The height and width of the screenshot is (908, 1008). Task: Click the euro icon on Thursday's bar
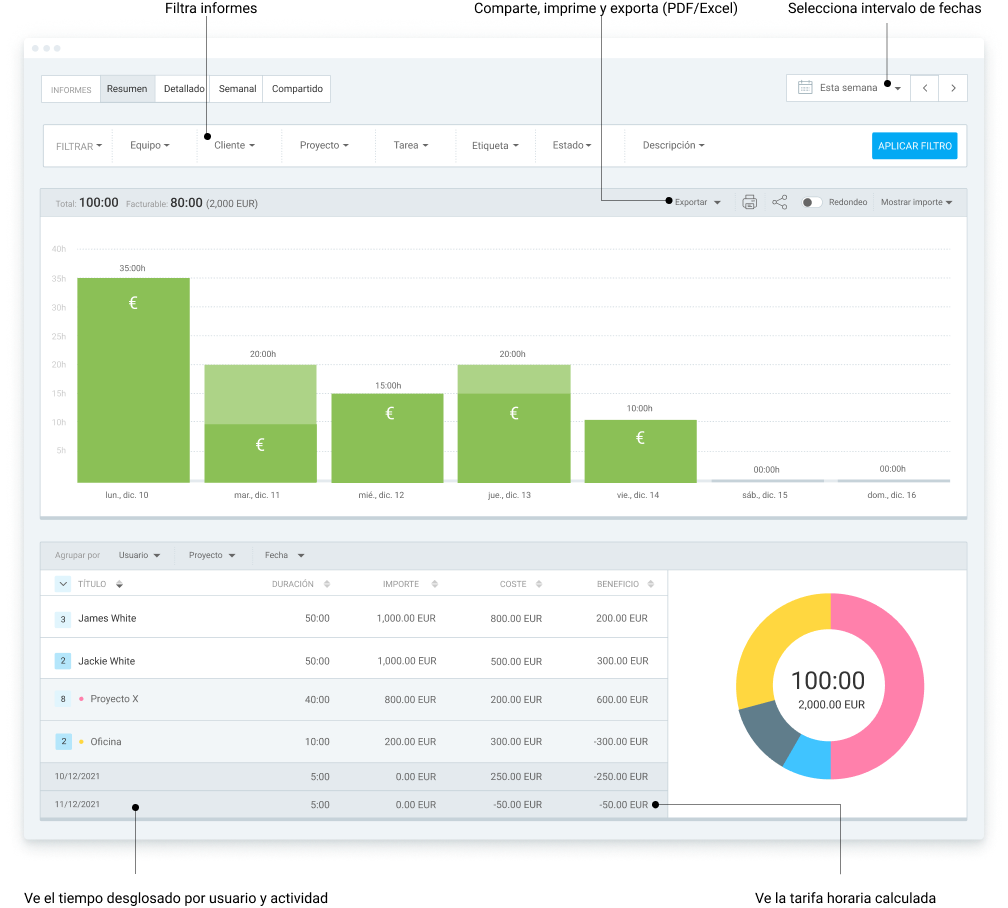point(514,413)
